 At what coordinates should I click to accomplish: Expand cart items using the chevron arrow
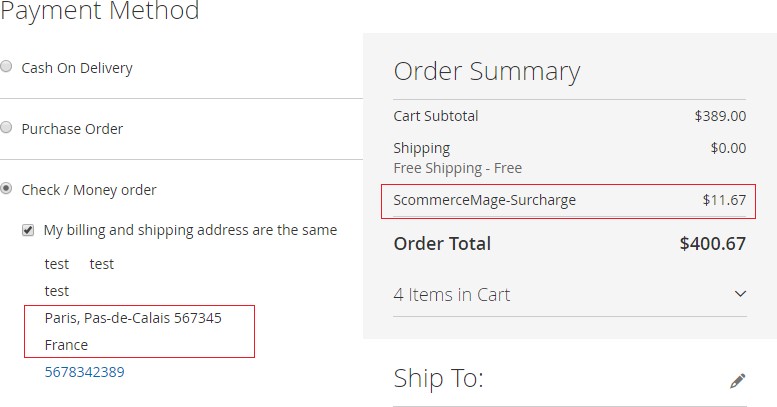tap(740, 294)
